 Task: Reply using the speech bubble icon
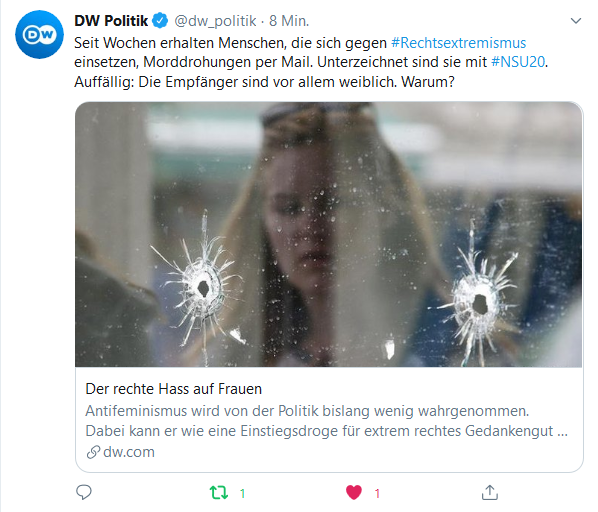click(x=84, y=492)
